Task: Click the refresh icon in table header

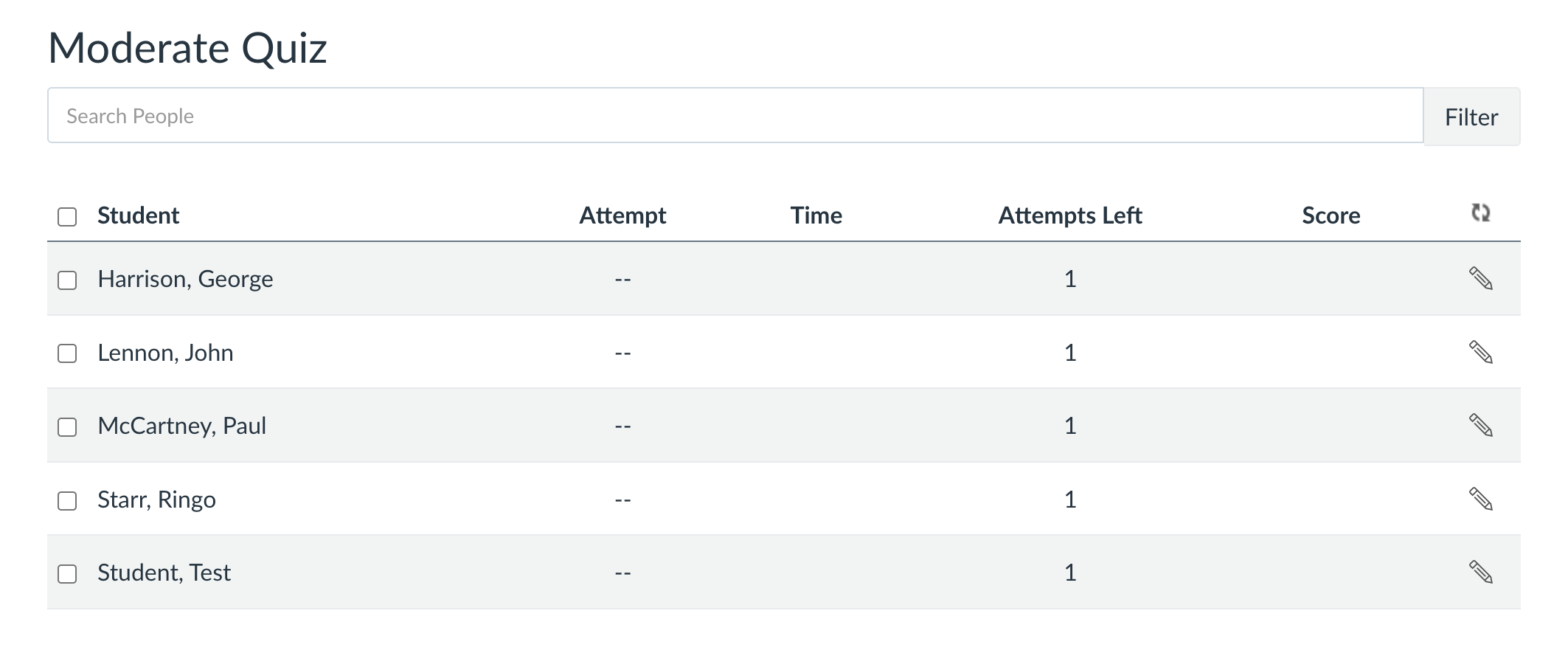Action: point(1480,213)
